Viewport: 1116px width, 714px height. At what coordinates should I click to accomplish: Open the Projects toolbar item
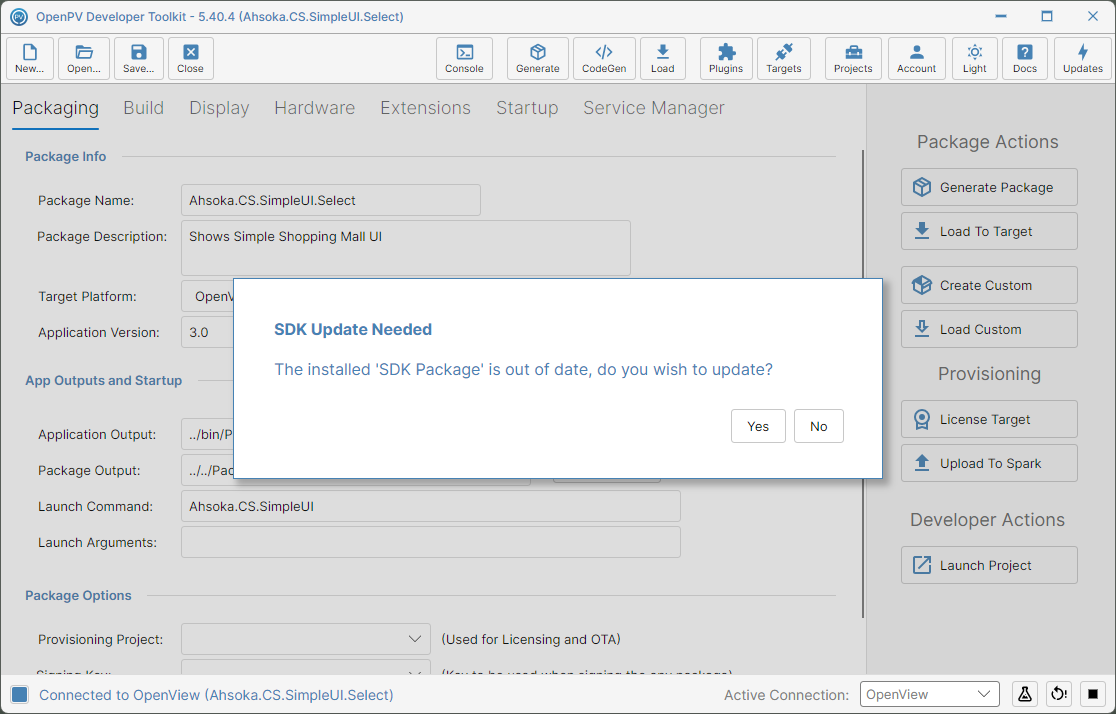853,58
